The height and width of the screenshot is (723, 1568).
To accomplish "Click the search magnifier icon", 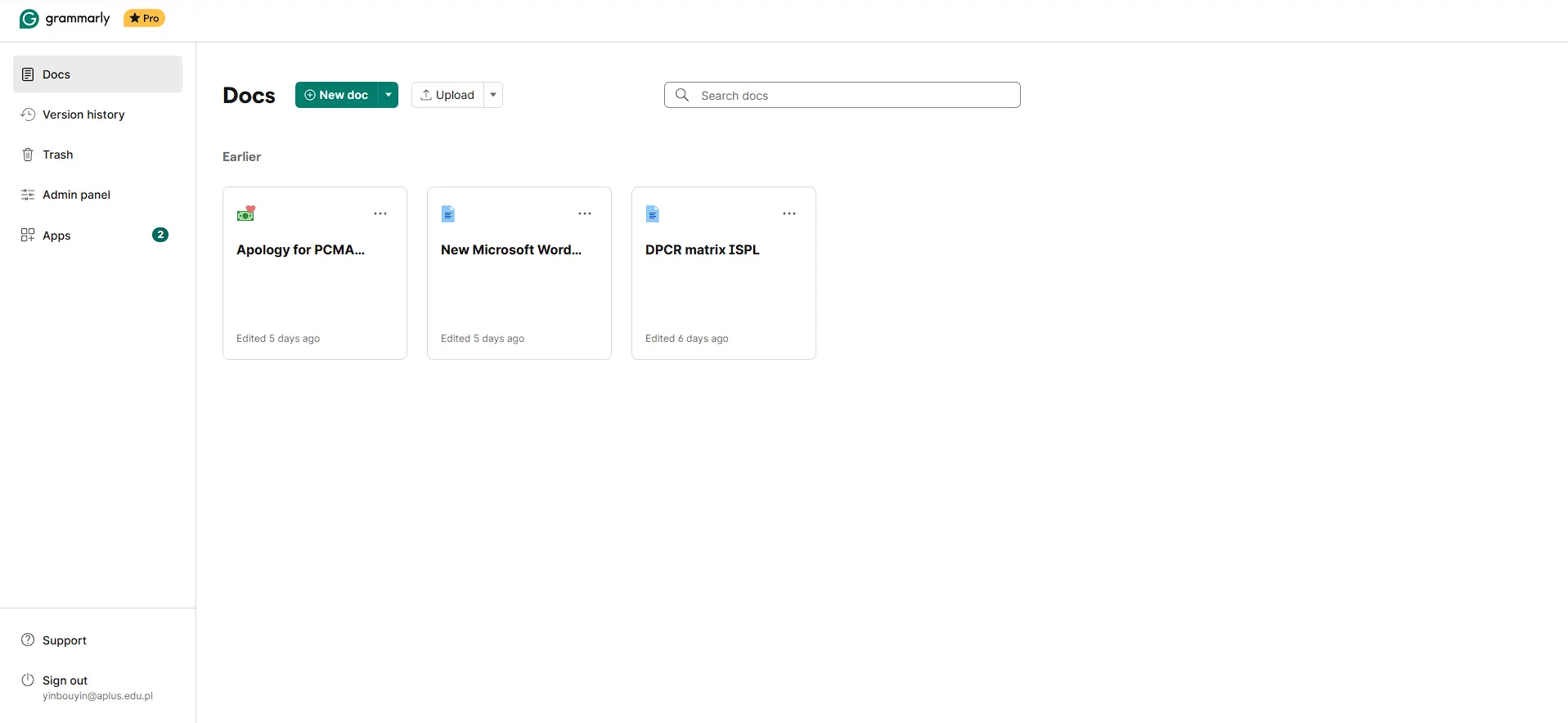I will pyautogui.click(x=682, y=95).
